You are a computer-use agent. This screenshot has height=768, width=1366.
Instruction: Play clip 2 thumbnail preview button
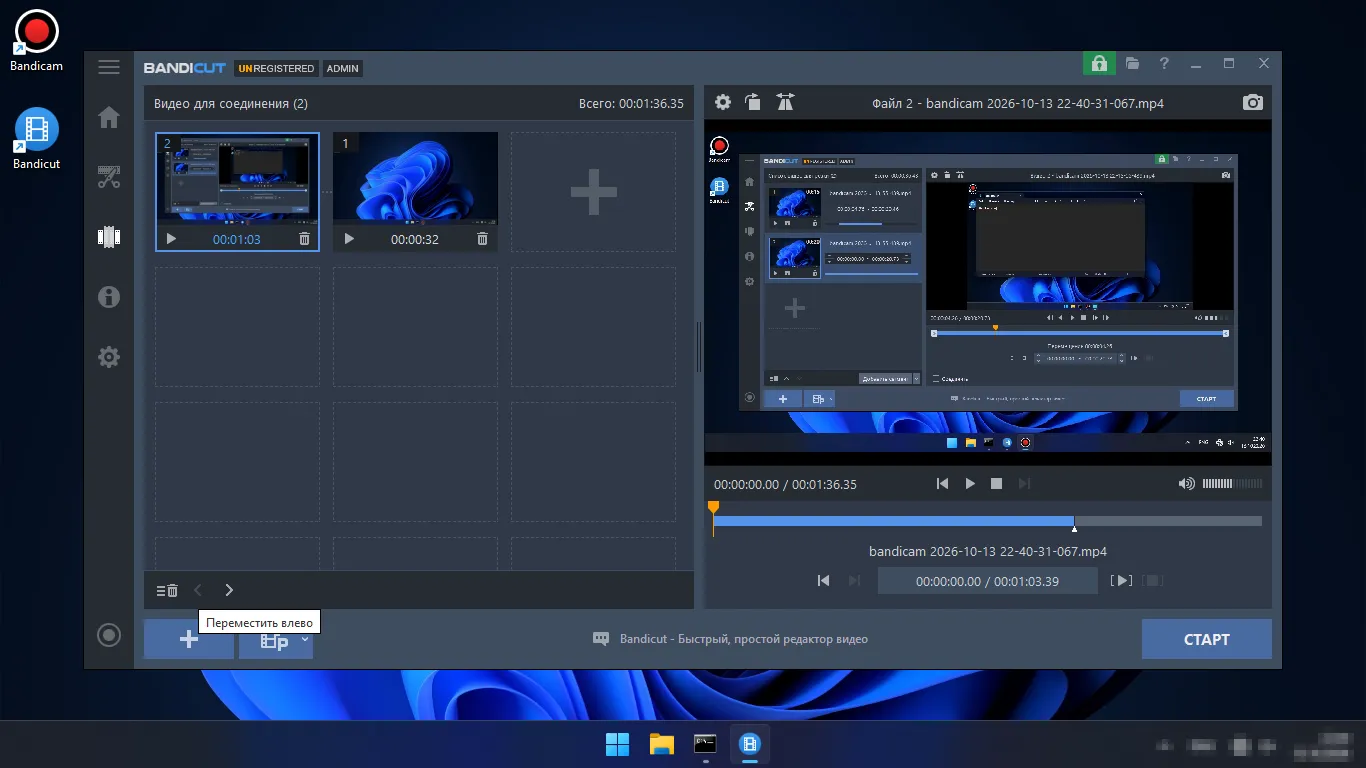pyautogui.click(x=171, y=239)
